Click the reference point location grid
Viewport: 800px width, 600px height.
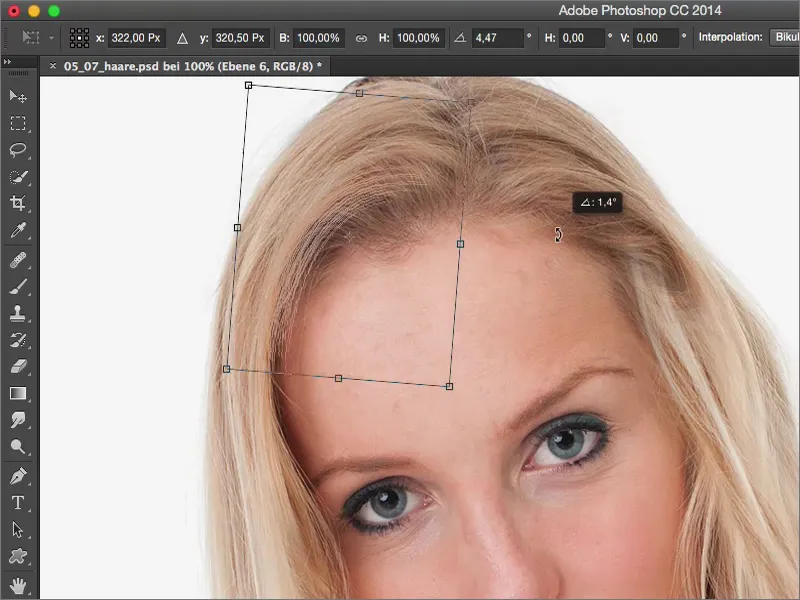pos(79,38)
